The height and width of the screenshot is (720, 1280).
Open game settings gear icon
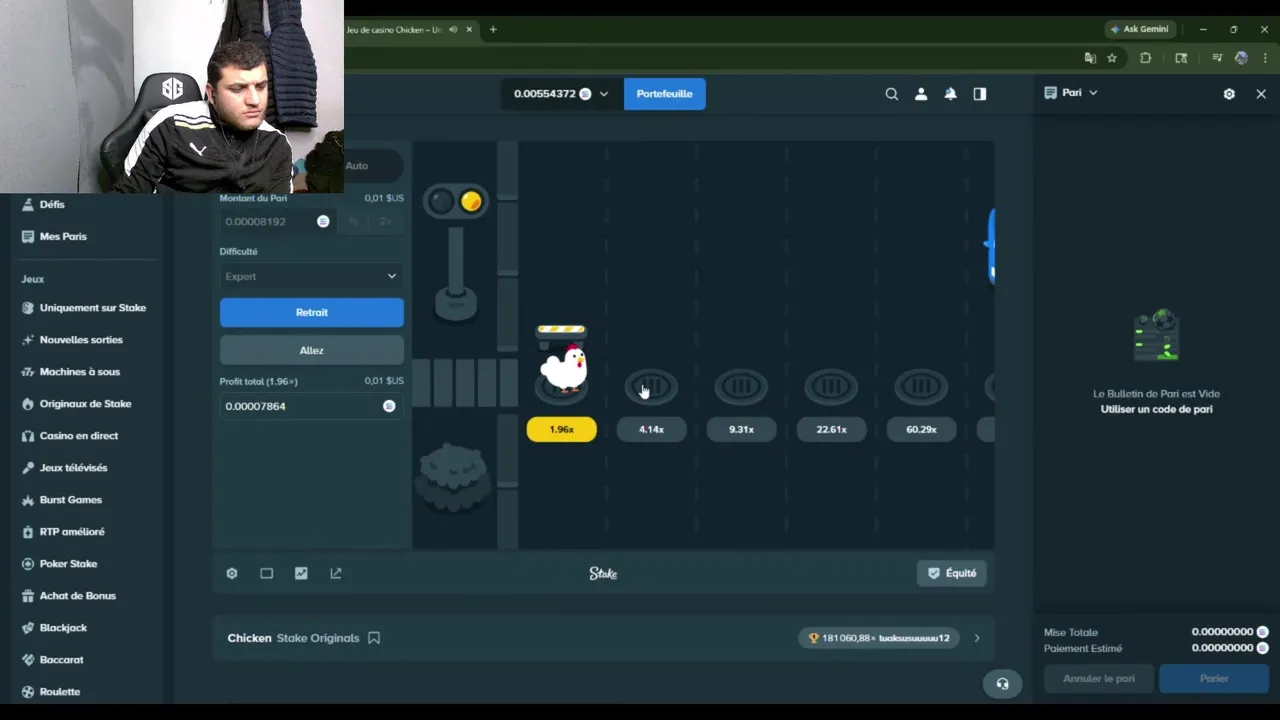[x=232, y=573]
